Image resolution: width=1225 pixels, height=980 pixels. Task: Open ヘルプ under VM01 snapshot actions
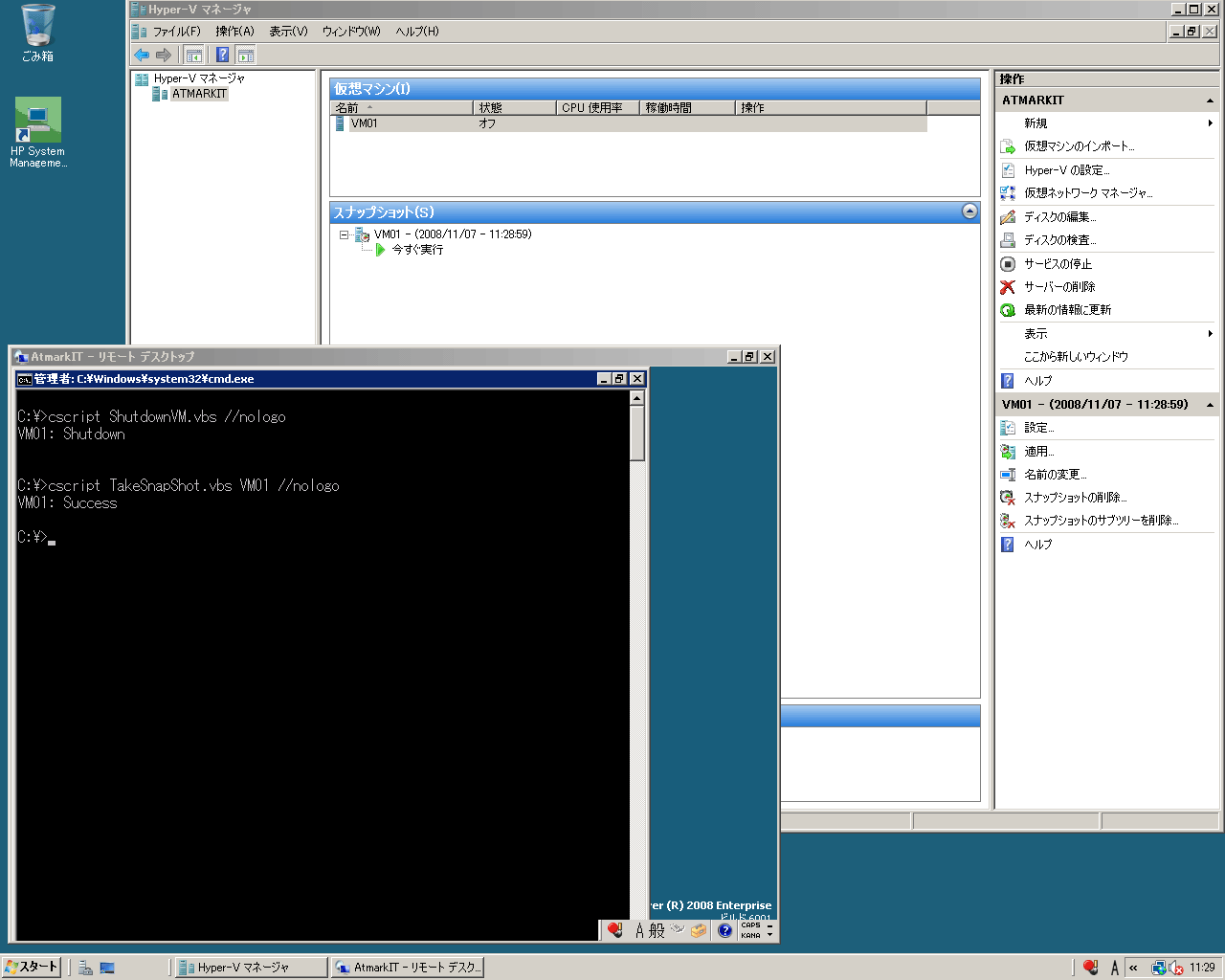1037,545
